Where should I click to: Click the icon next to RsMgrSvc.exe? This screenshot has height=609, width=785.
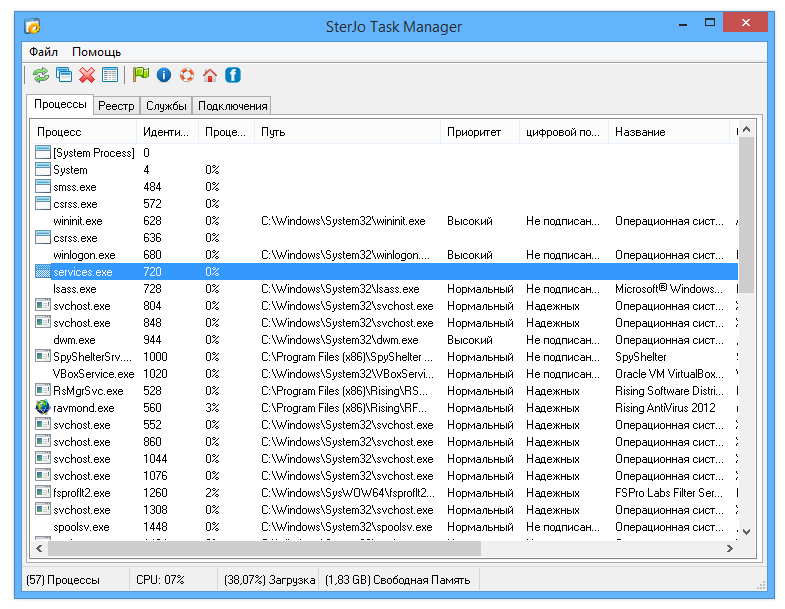[x=43, y=390]
